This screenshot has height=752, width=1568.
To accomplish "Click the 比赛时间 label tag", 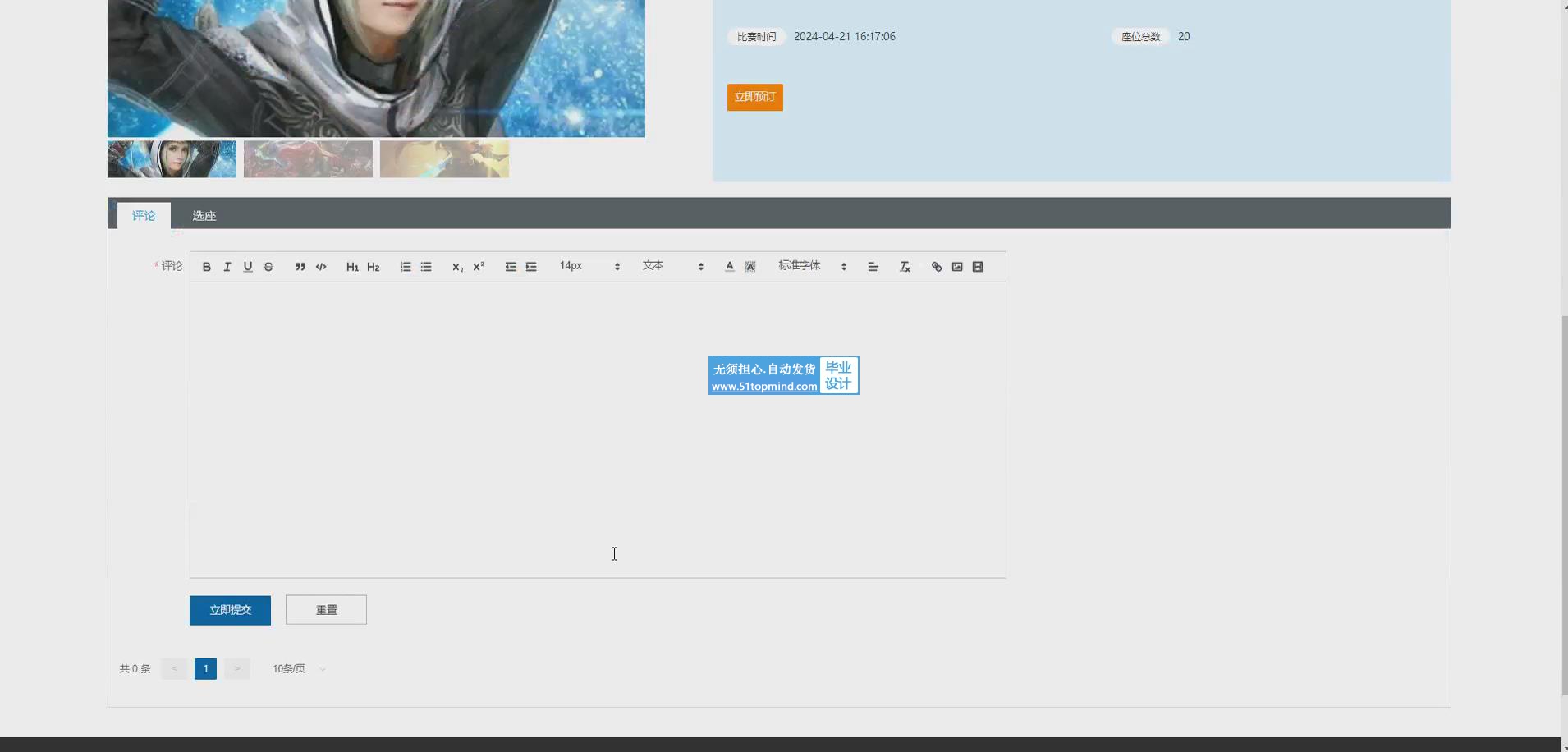I will click(757, 37).
